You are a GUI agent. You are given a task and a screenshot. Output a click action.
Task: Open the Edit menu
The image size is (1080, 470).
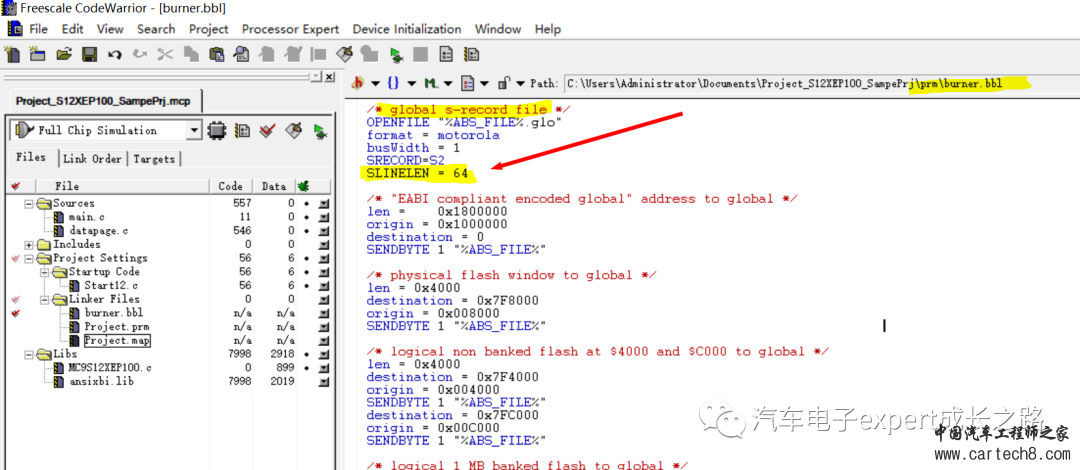tap(72, 29)
